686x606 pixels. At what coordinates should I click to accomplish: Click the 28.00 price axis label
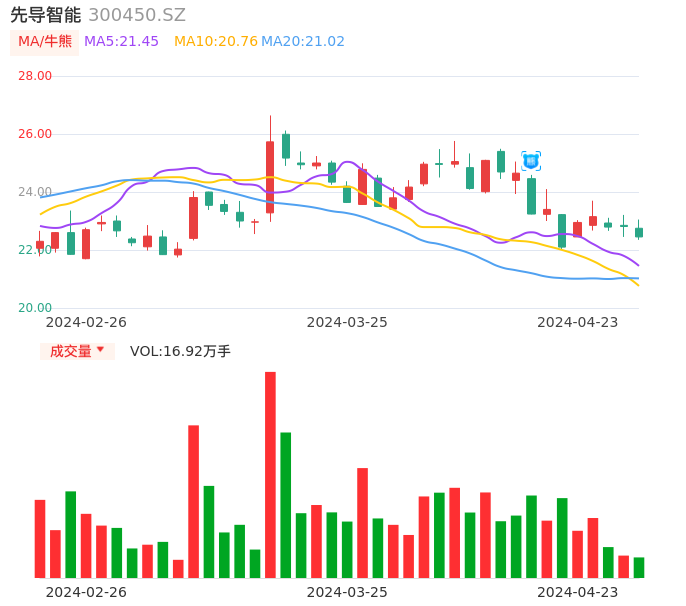click(35, 76)
